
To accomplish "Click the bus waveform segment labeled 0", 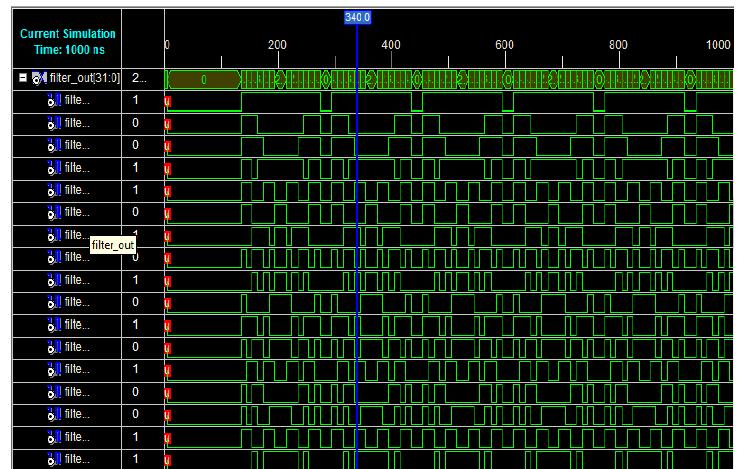I will pos(204,80).
